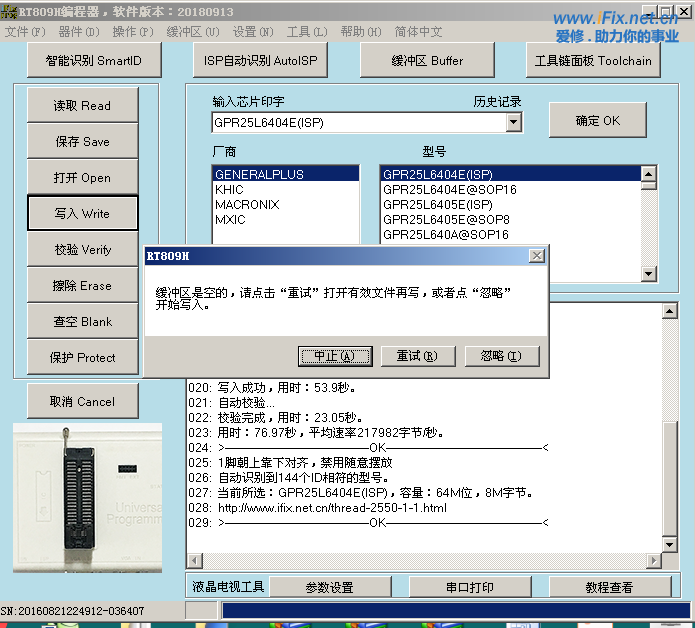Click the programmer socket image

tap(87, 498)
